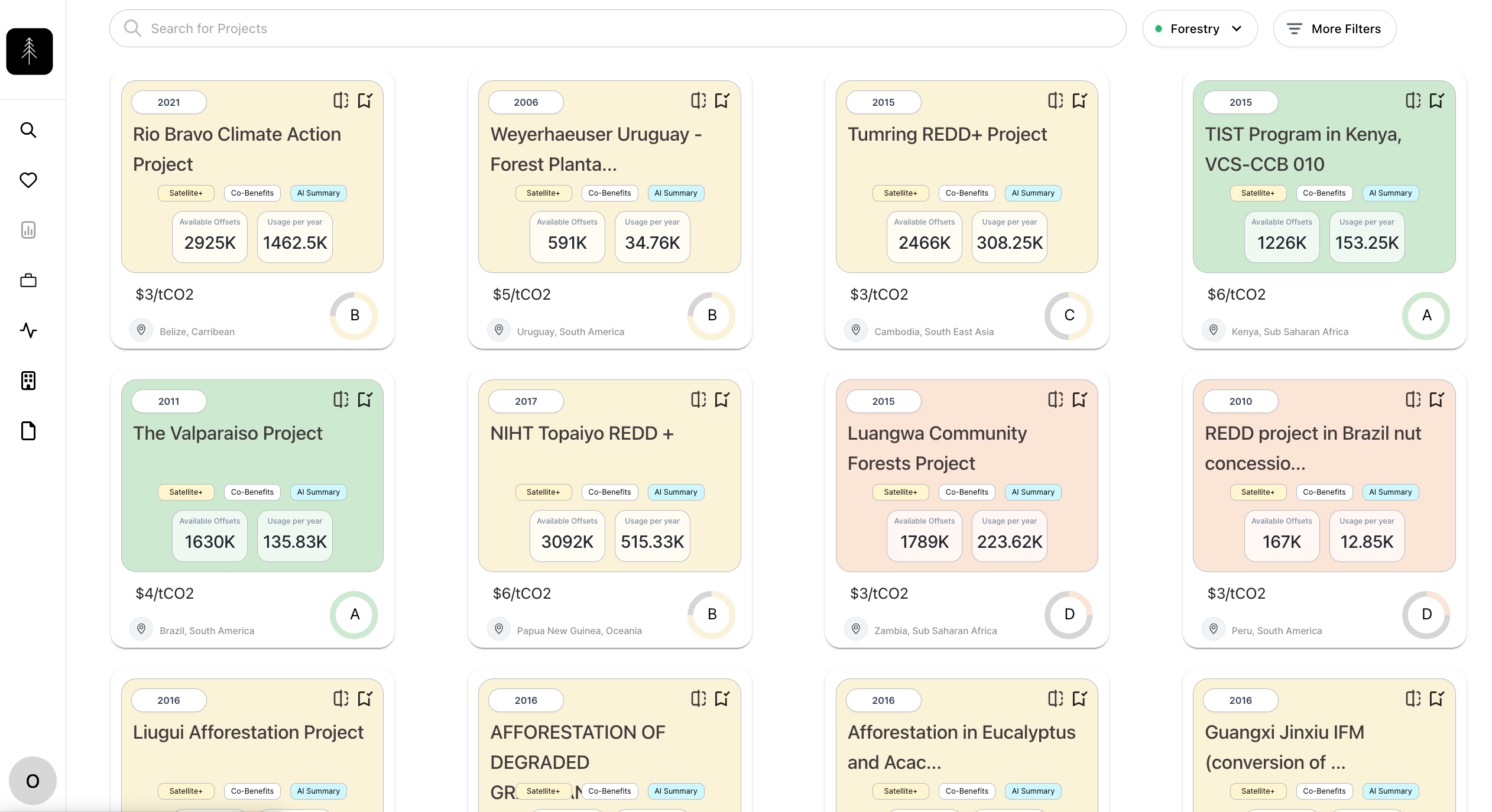The height and width of the screenshot is (812, 1492).
Task: Bookmark The Valparaiso Project
Action: [x=365, y=399]
